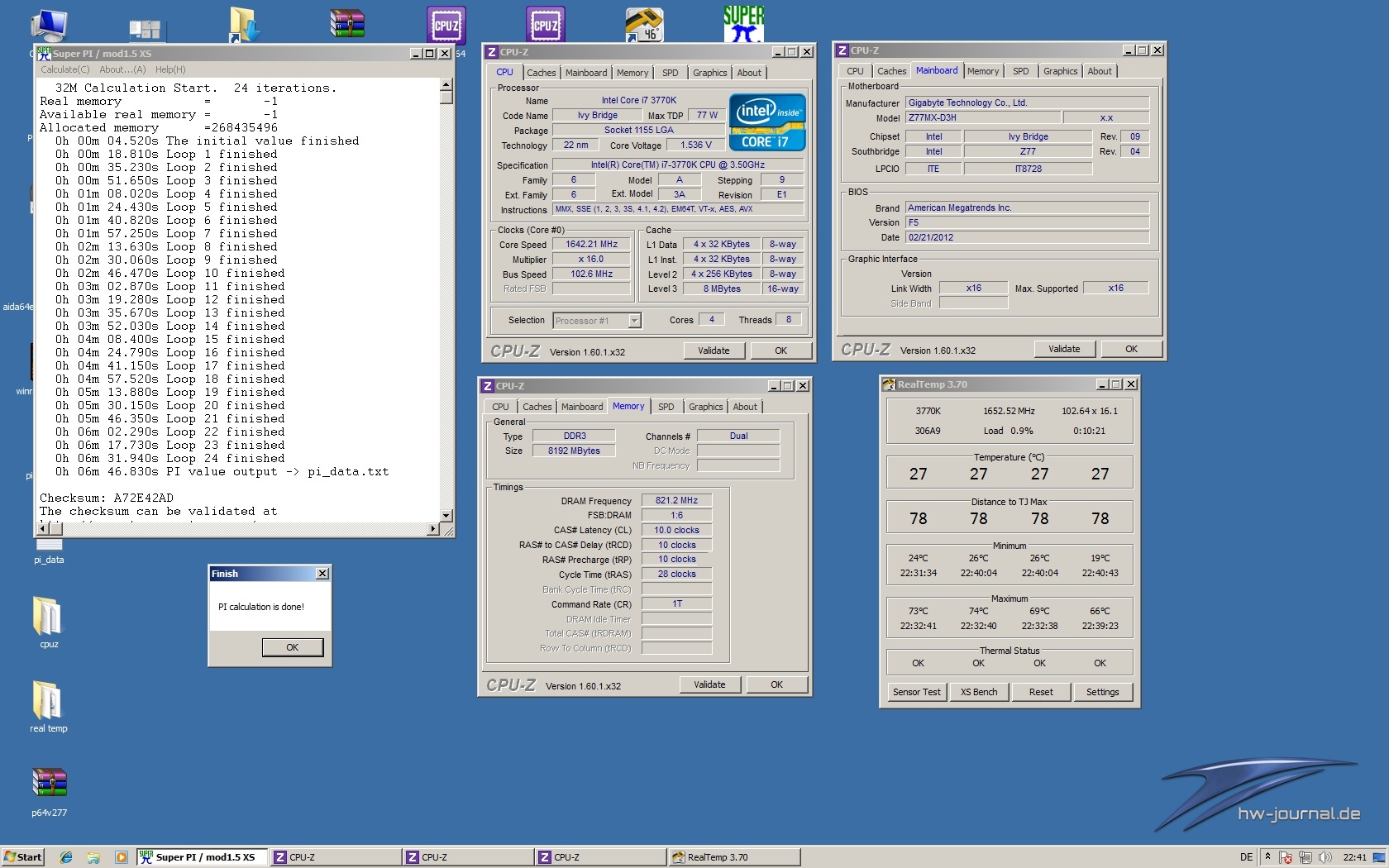The image size is (1389, 868).
Task: Open Graphics tab in Mainboard CPU-Z window
Action: tap(1060, 71)
